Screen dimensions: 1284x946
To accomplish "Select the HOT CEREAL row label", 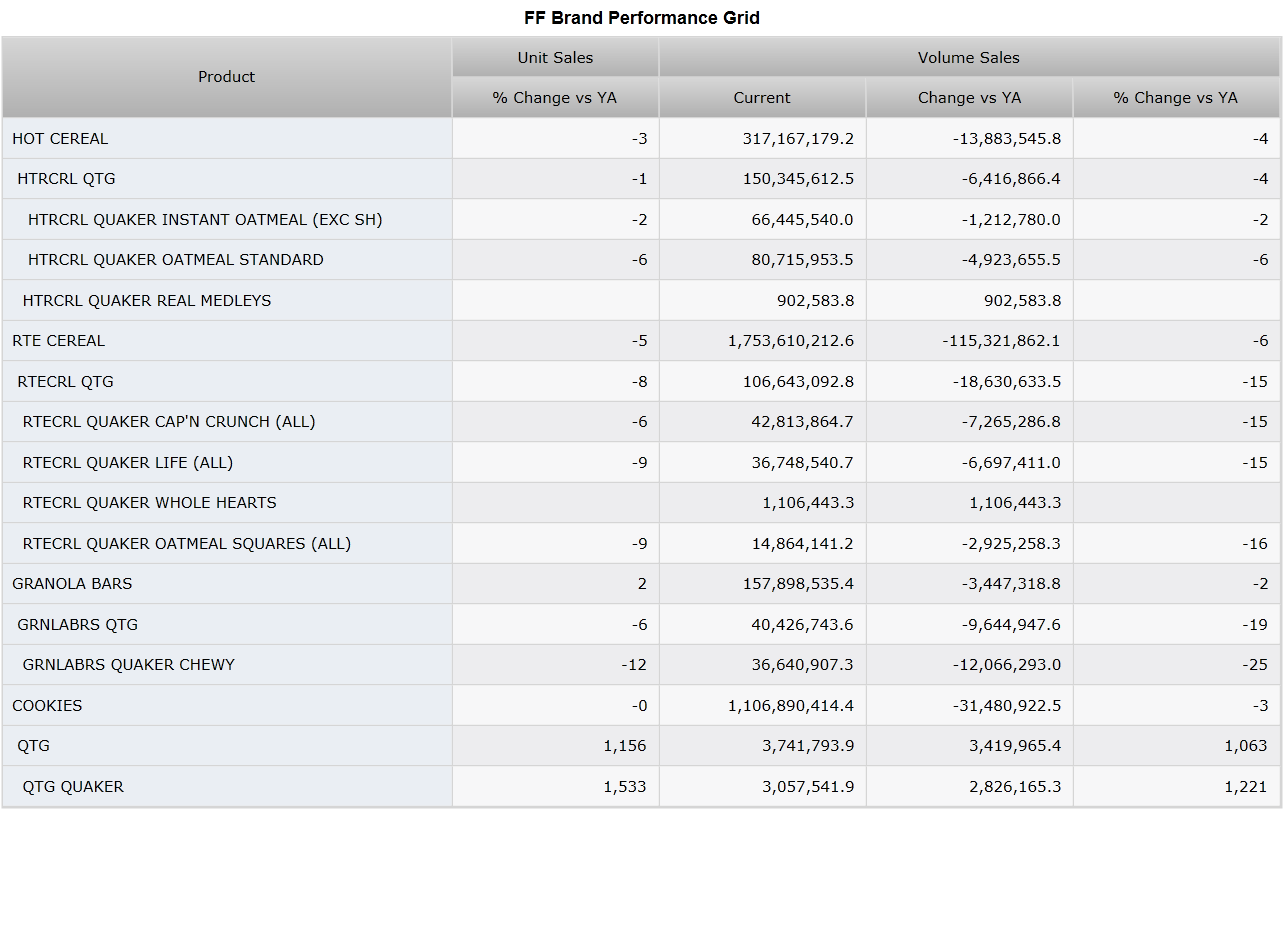I will click(60, 139).
